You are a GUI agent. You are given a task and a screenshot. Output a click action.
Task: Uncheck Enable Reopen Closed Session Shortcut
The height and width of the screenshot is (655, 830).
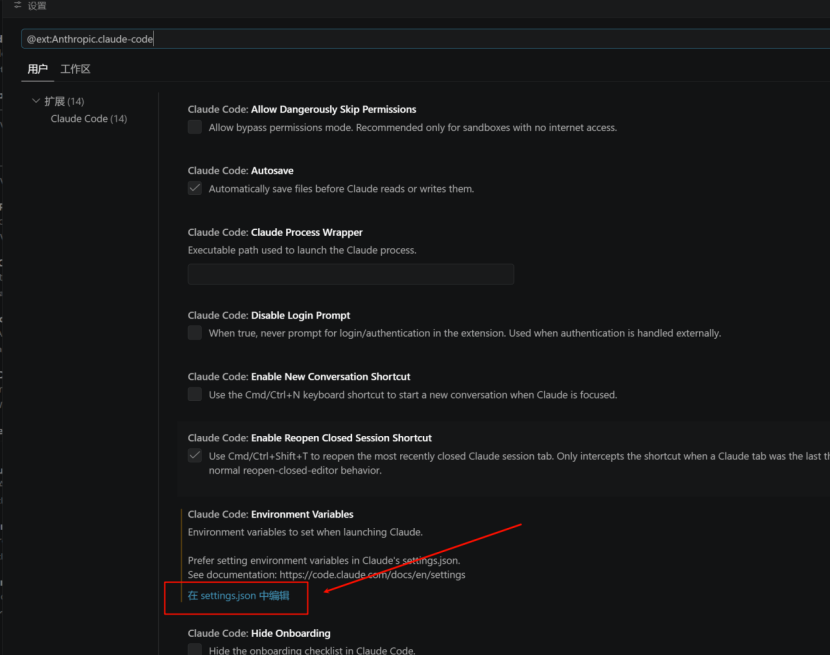point(195,456)
